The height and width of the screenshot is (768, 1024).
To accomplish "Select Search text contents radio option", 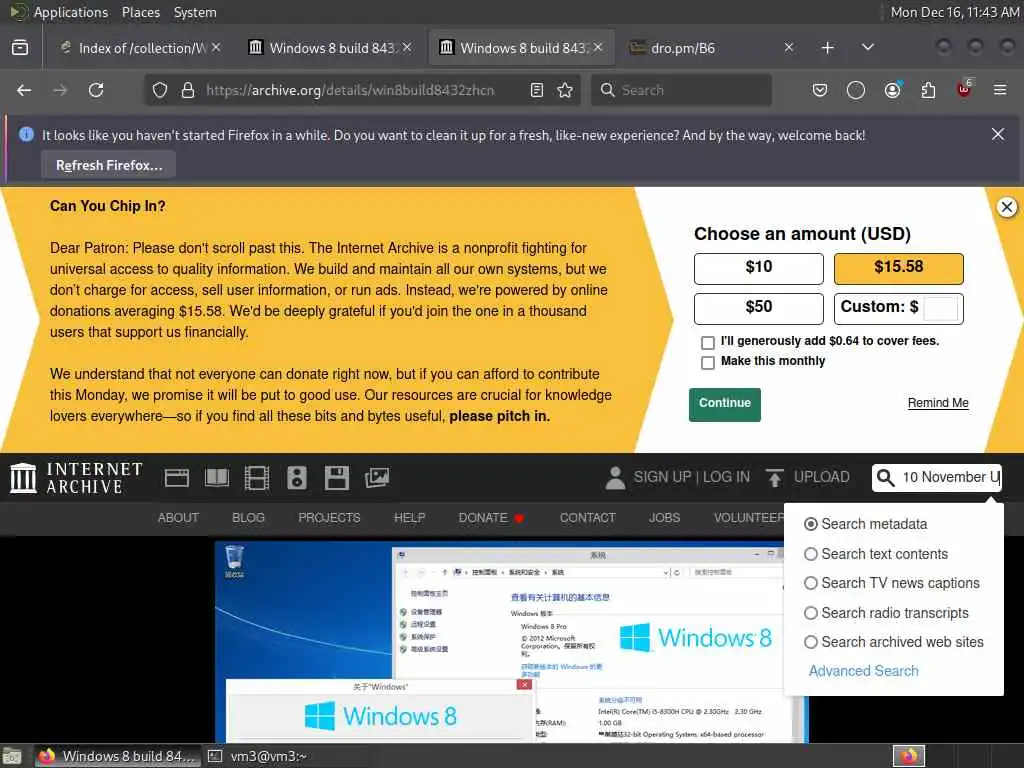I will 810,554.
